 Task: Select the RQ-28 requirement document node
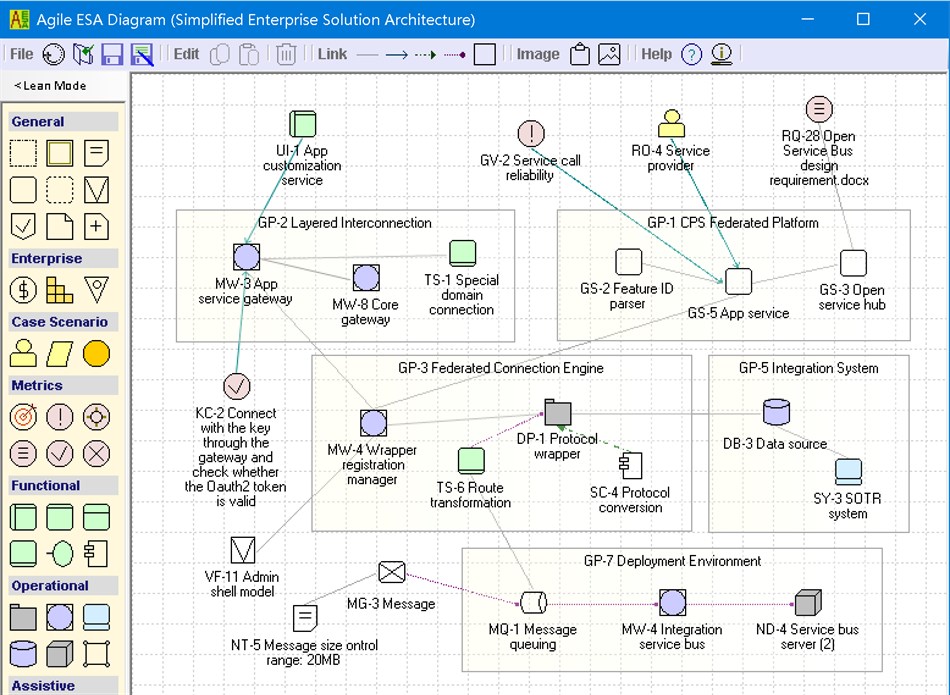[x=819, y=110]
